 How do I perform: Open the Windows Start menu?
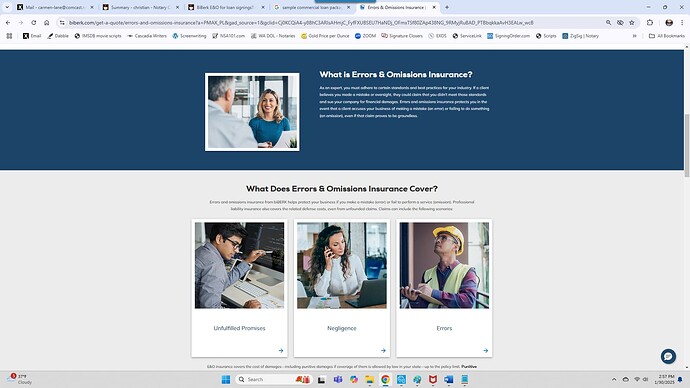226,379
